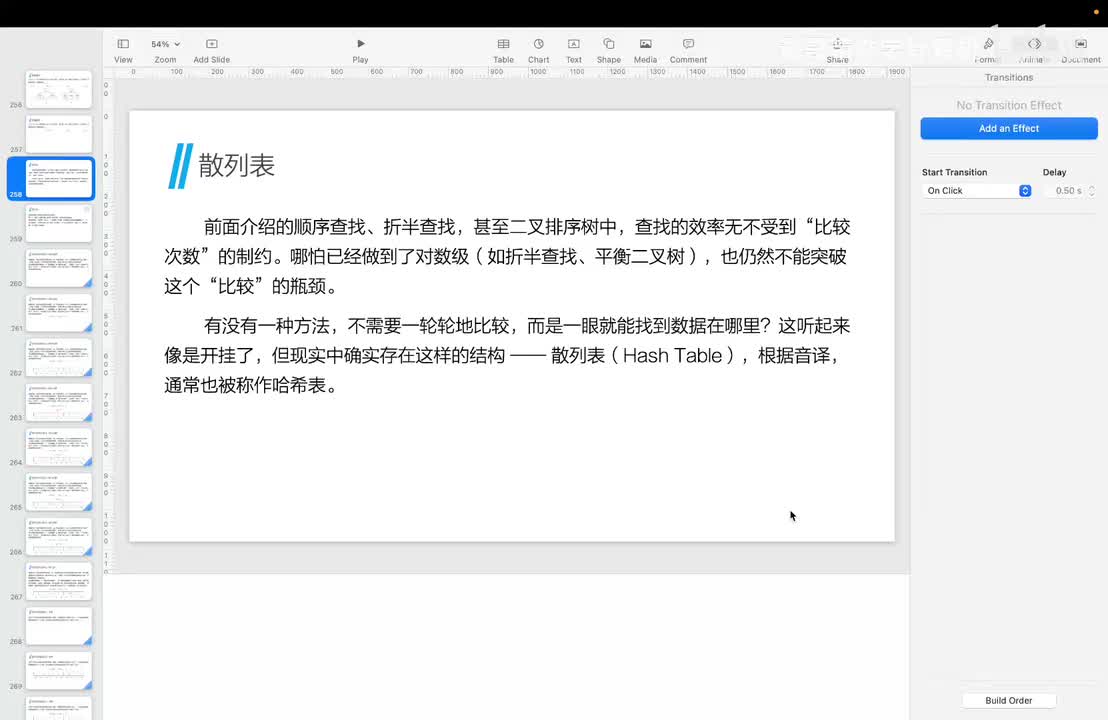Image resolution: width=1108 pixels, height=720 pixels.
Task: Select slide 261 thumbnail
Action: (x=59, y=313)
